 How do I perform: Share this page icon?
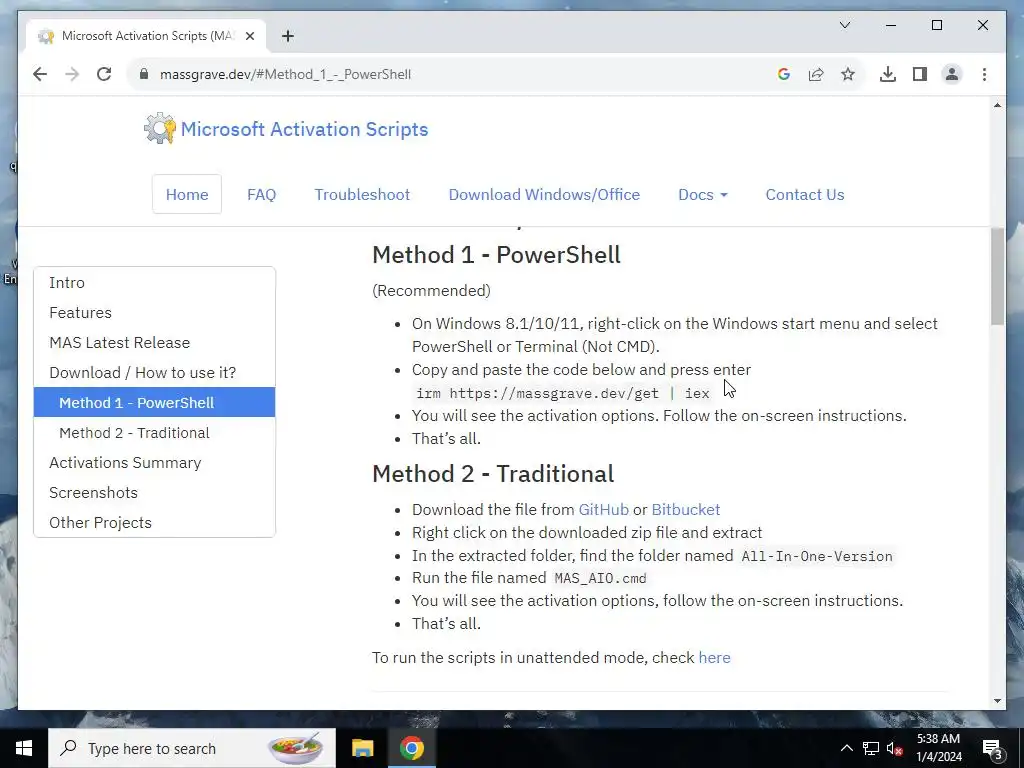[816, 74]
